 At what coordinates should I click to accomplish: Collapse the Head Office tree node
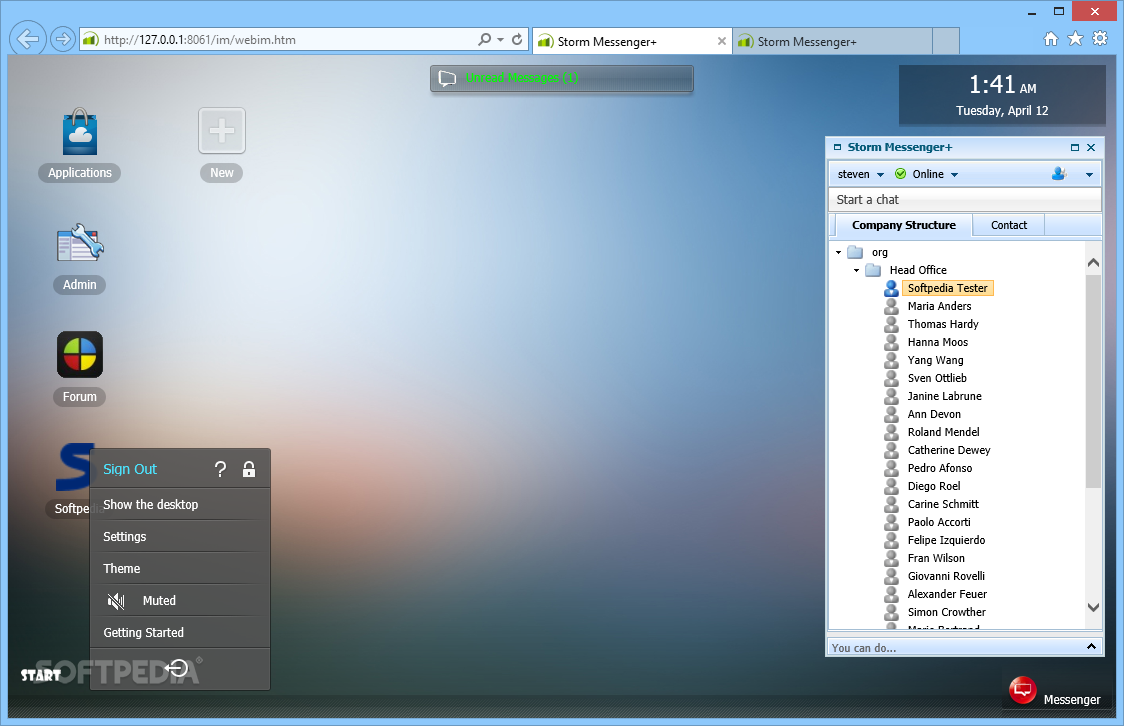pos(856,270)
